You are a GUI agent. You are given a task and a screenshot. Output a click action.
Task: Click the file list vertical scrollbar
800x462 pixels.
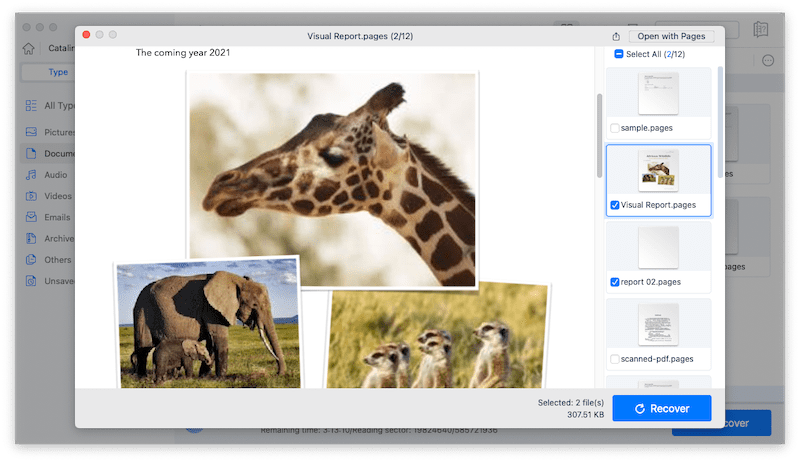pyautogui.click(x=720, y=121)
